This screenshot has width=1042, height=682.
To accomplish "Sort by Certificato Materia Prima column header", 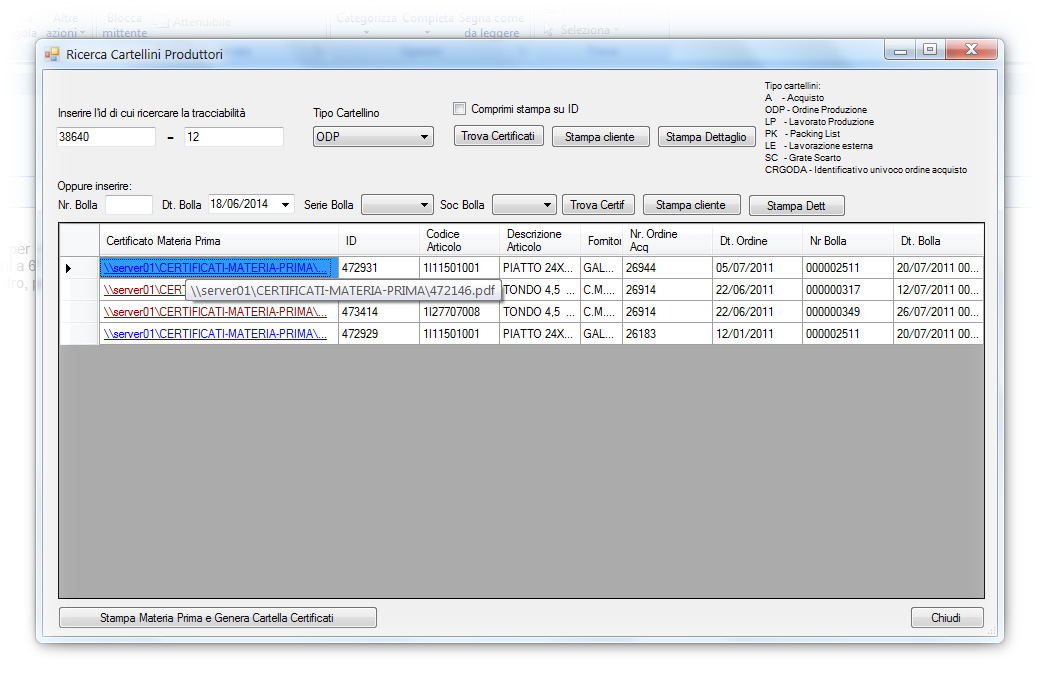I will pyautogui.click(x=219, y=241).
